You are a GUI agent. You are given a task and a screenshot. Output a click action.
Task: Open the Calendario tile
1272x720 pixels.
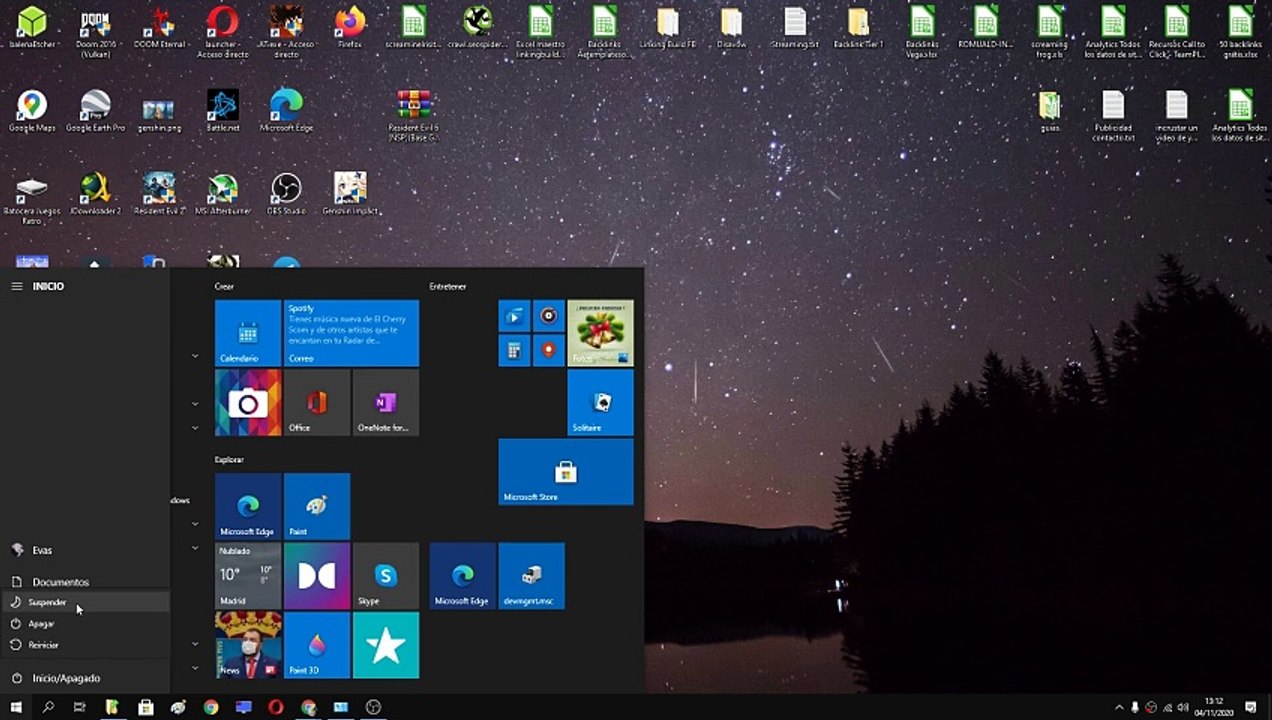point(248,333)
